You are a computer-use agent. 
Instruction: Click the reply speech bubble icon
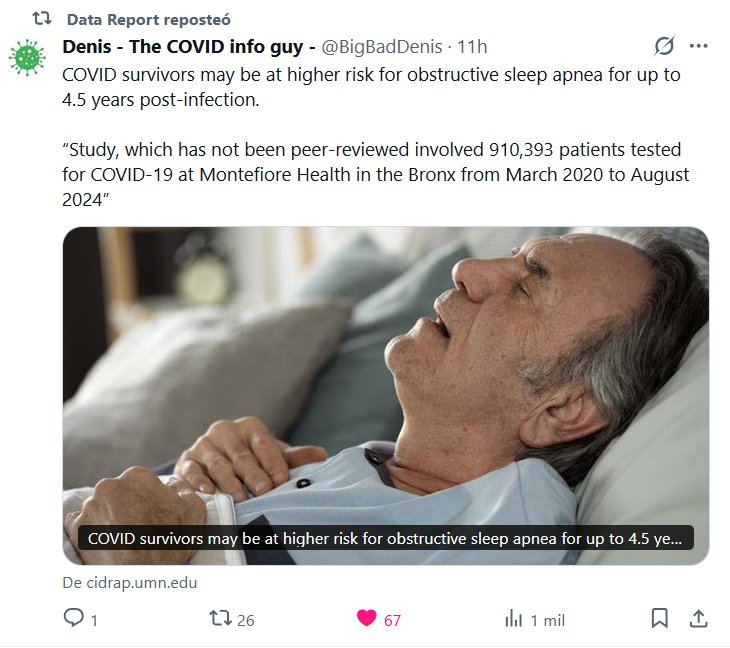coord(73,619)
